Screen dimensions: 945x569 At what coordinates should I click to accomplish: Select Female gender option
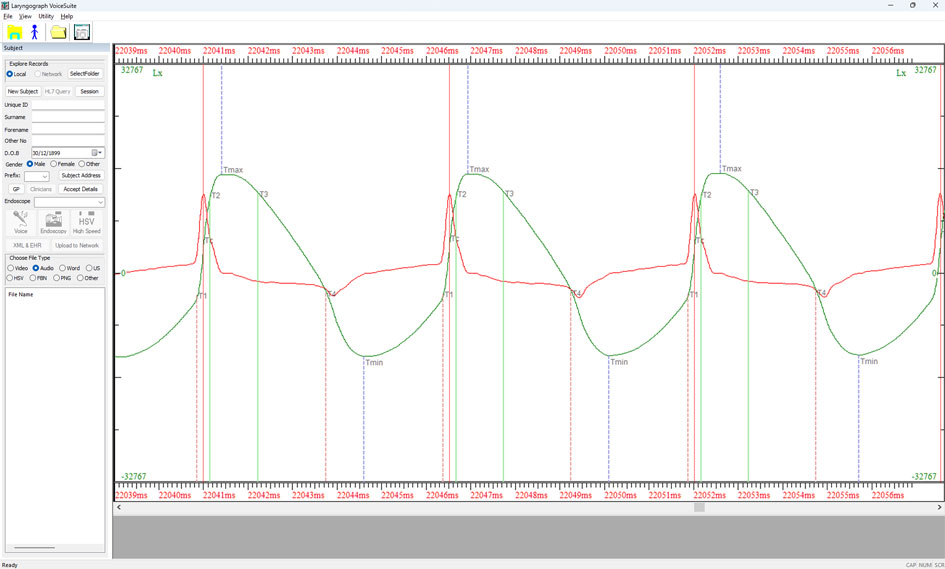click(x=54, y=164)
